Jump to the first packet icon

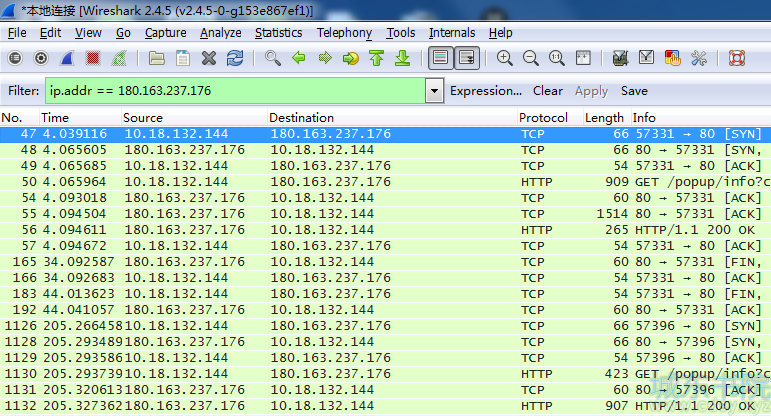click(377, 59)
